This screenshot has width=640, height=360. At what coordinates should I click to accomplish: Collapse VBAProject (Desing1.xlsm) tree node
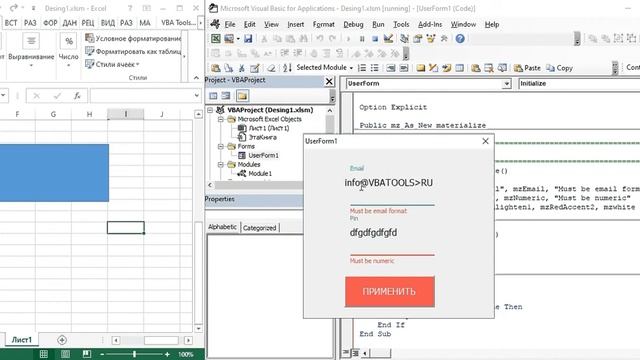coord(210,110)
